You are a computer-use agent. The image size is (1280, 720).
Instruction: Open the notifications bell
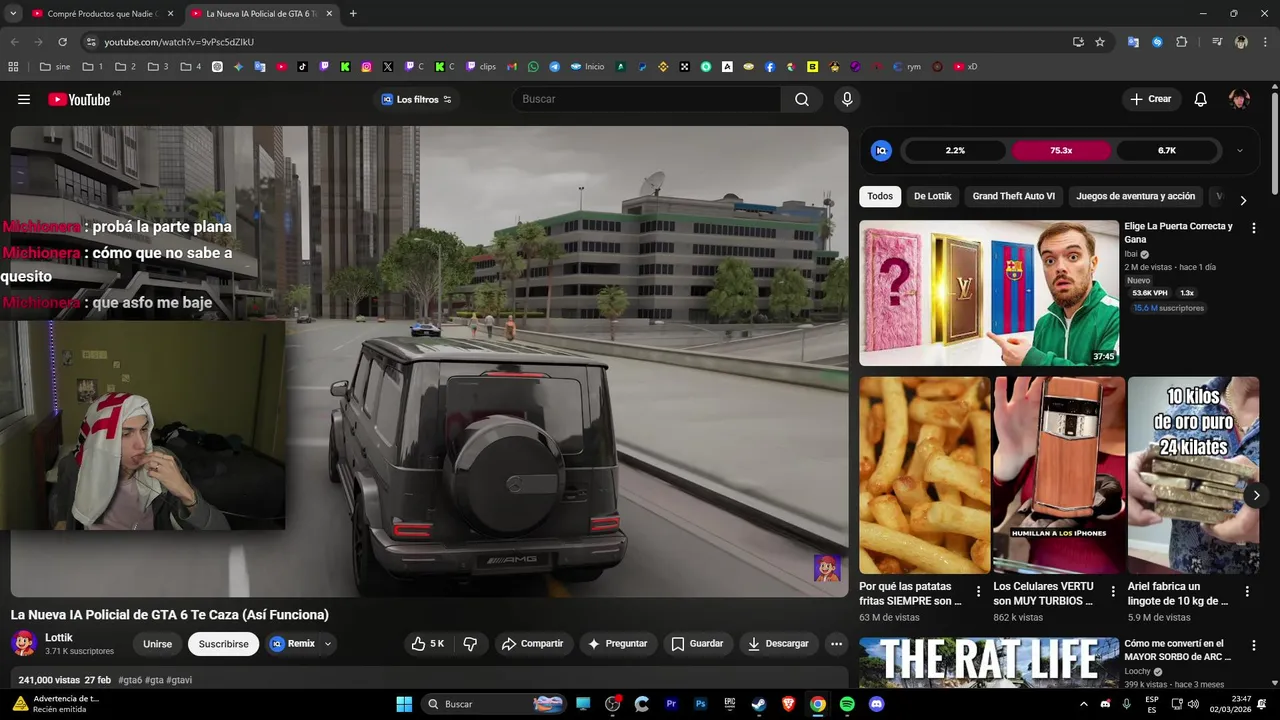click(x=1201, y=99)
